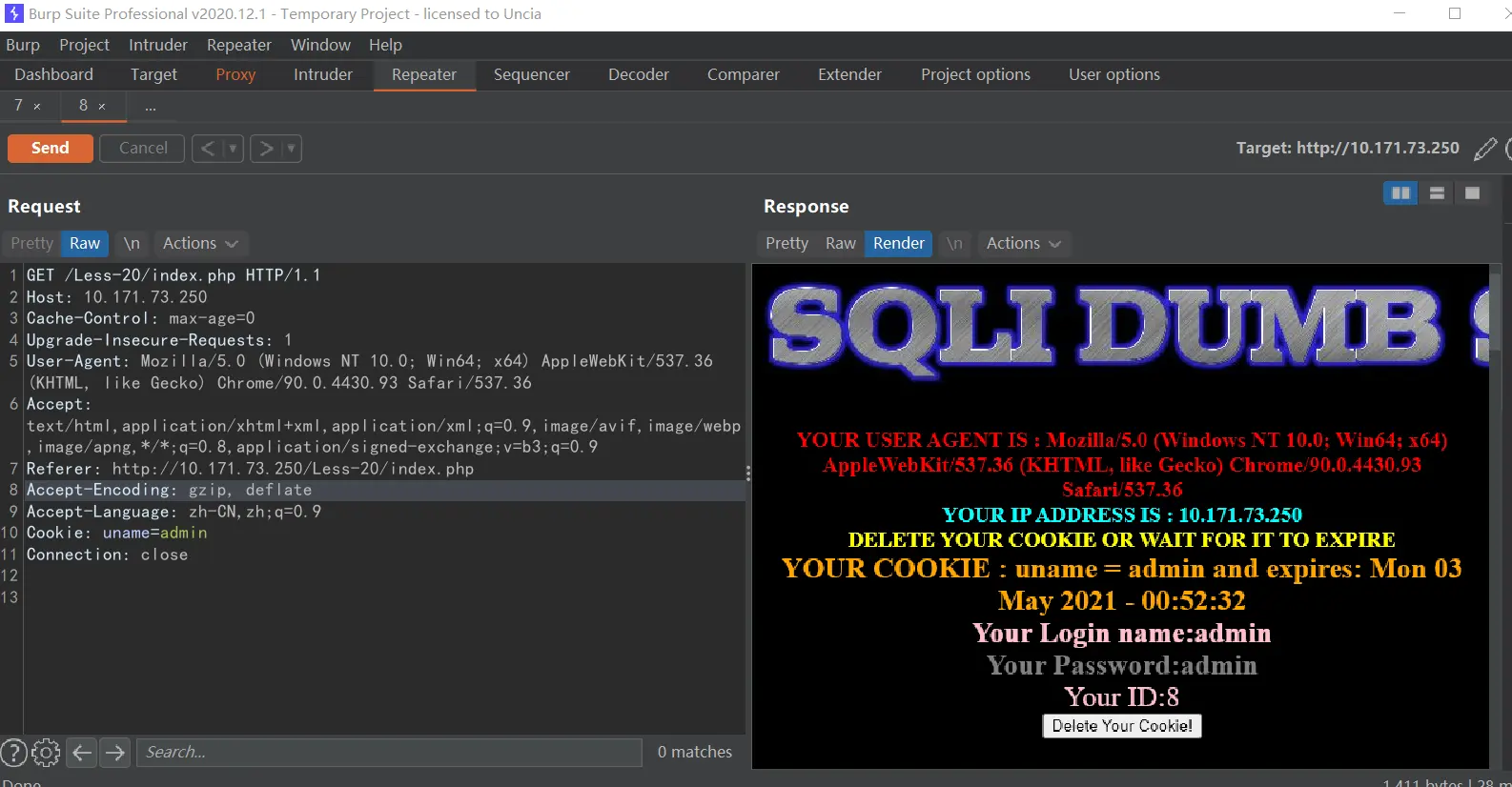
Task: Close Repeater tab 7
Action: pos(37,107)
